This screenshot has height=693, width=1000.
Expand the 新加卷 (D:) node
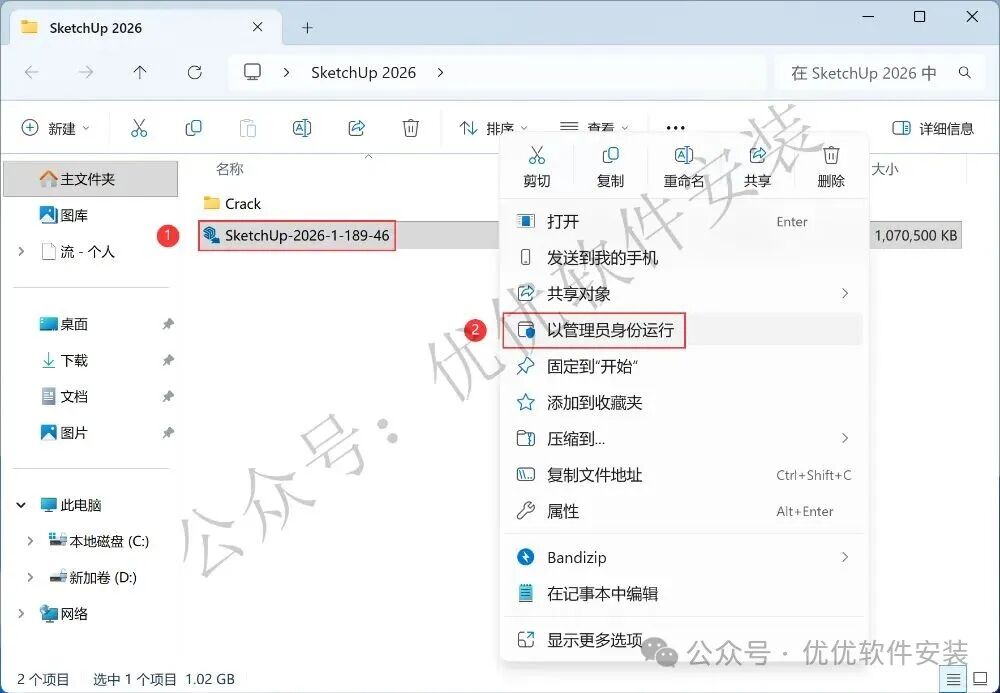coord(30,578)
